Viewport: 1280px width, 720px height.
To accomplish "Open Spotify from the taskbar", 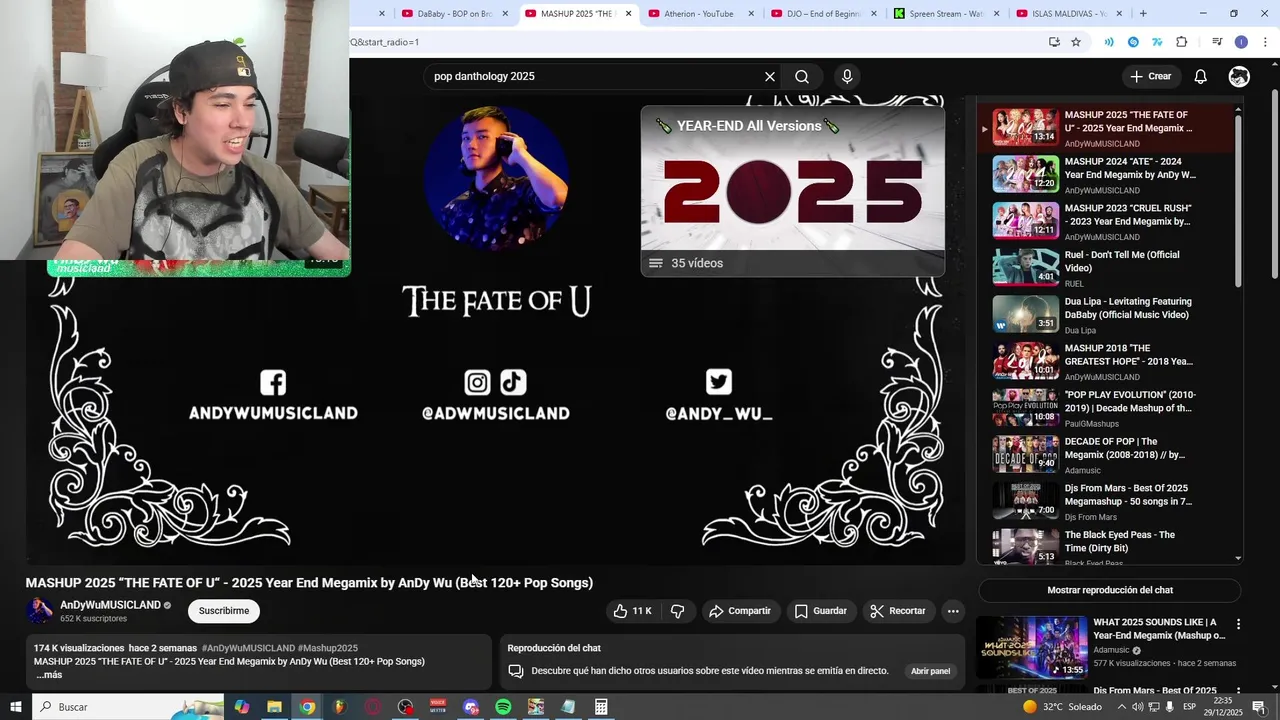I will pos(503,707).
